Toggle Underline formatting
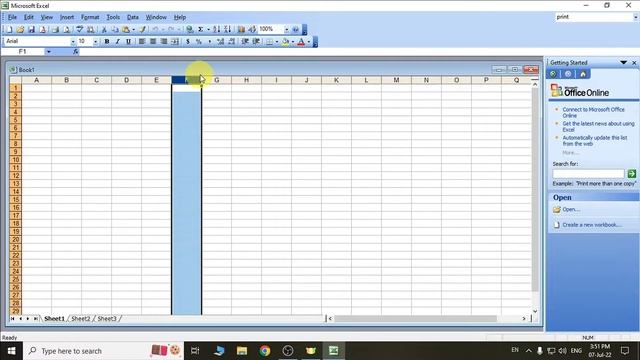This screenshot has width=640, height=360. pyautogui.click(x=129, y=41)
